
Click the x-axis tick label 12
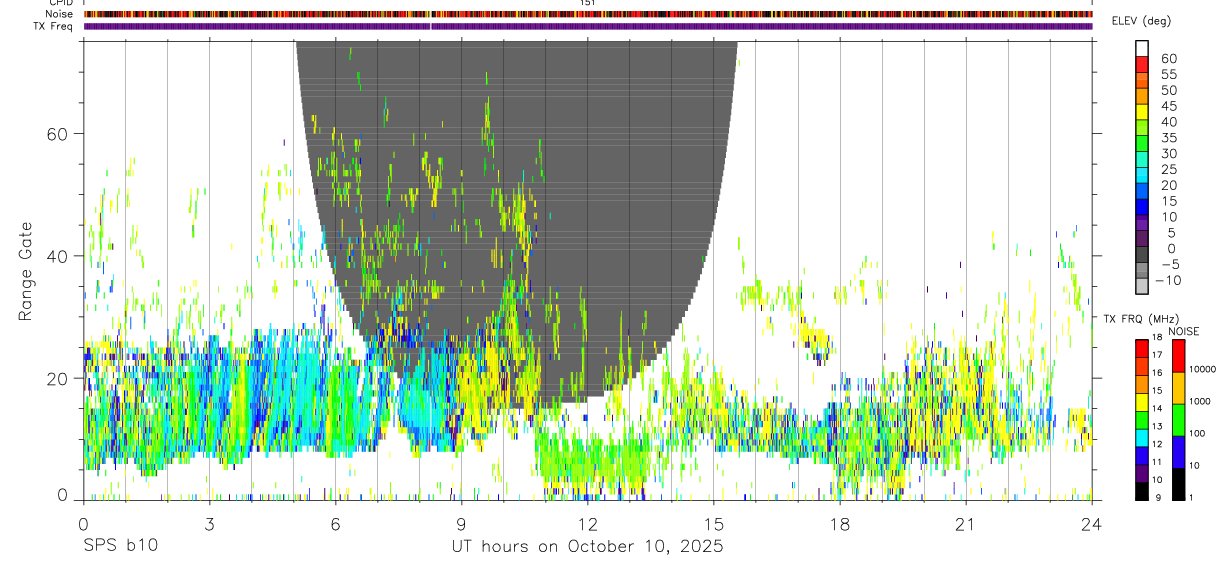587,524
